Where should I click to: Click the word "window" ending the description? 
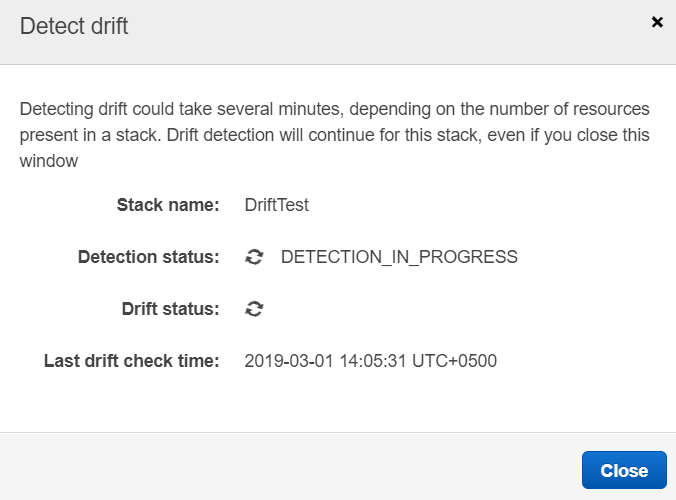point(49,160)
